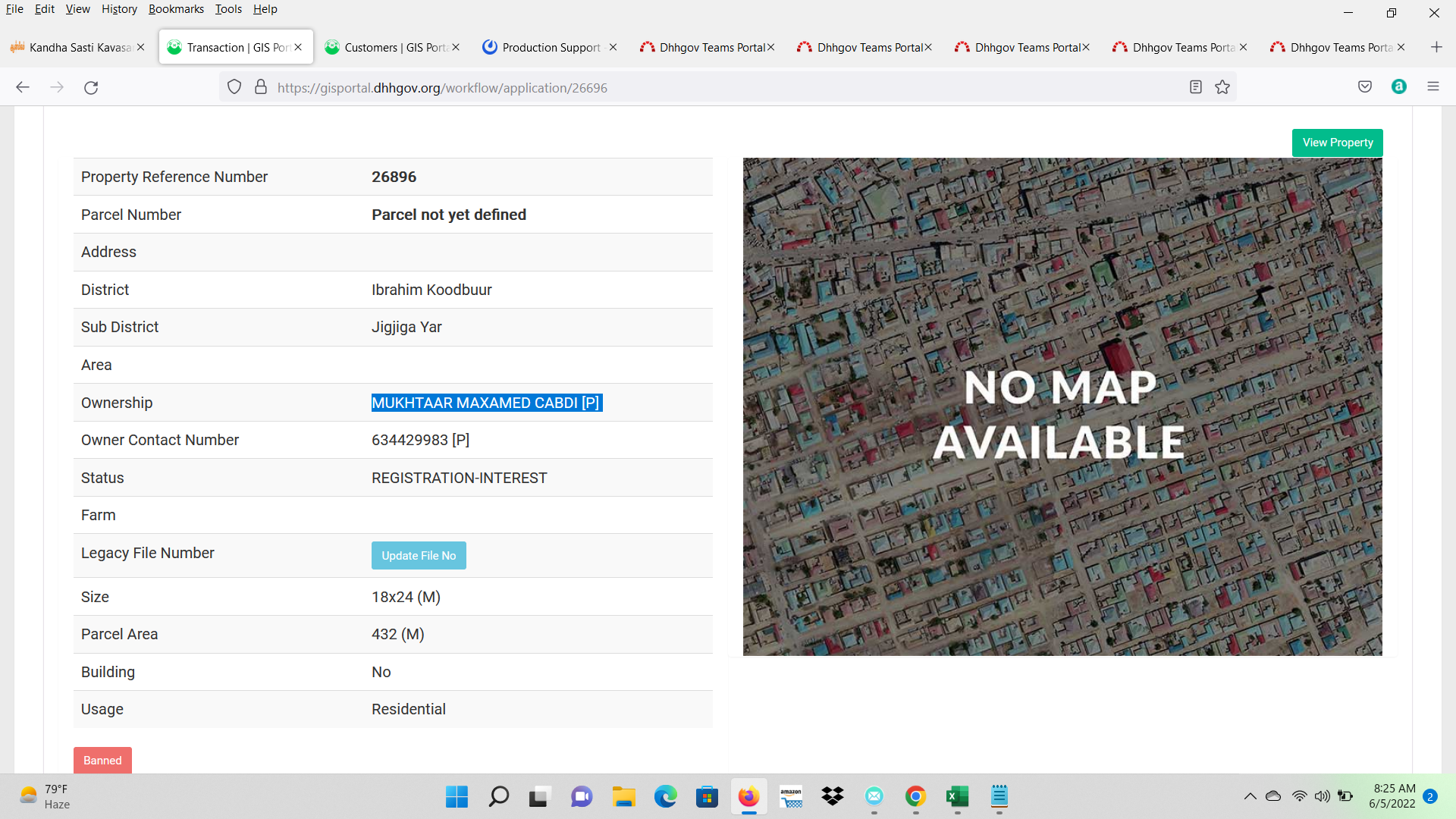Open the clock and date 8:25 AM

point(1392,796)
